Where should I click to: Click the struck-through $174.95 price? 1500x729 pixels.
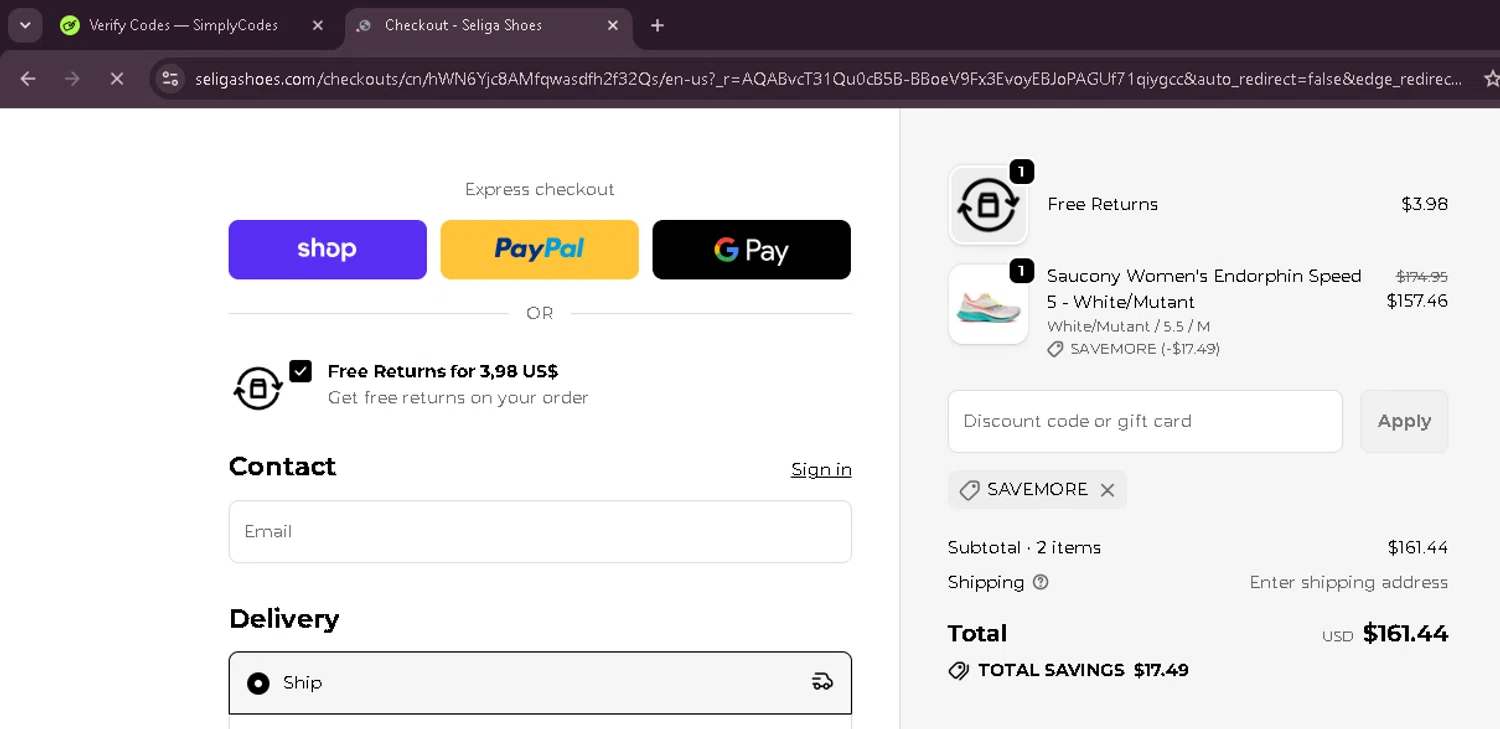tap(1422, 276)
